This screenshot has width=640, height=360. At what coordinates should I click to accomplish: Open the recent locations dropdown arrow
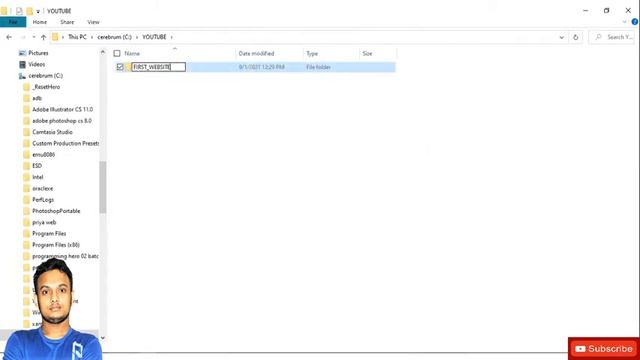[x=34, y=37]
